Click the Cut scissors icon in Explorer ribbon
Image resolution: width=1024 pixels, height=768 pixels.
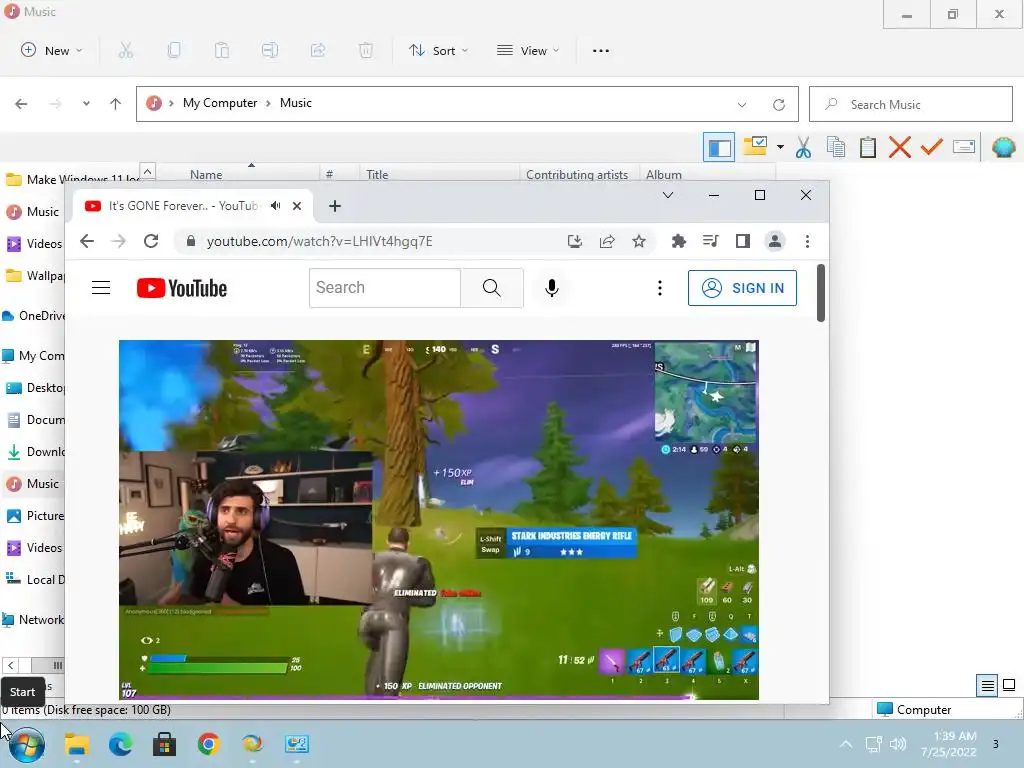click(x=125, y=50)
